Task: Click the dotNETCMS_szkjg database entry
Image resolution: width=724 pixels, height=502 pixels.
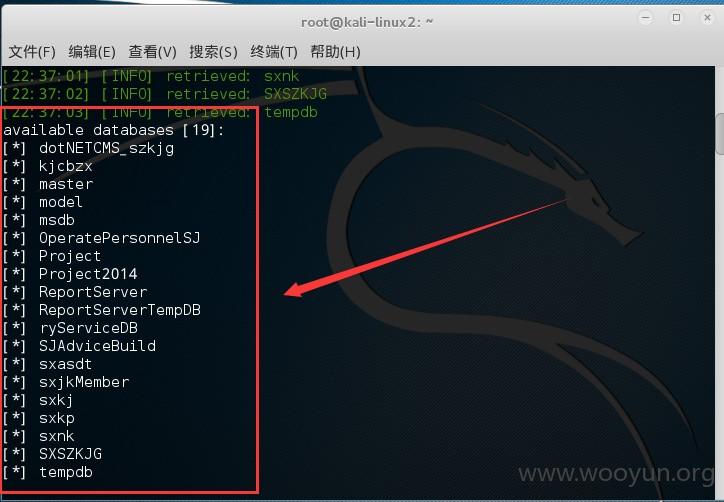Action: point(107,148)
